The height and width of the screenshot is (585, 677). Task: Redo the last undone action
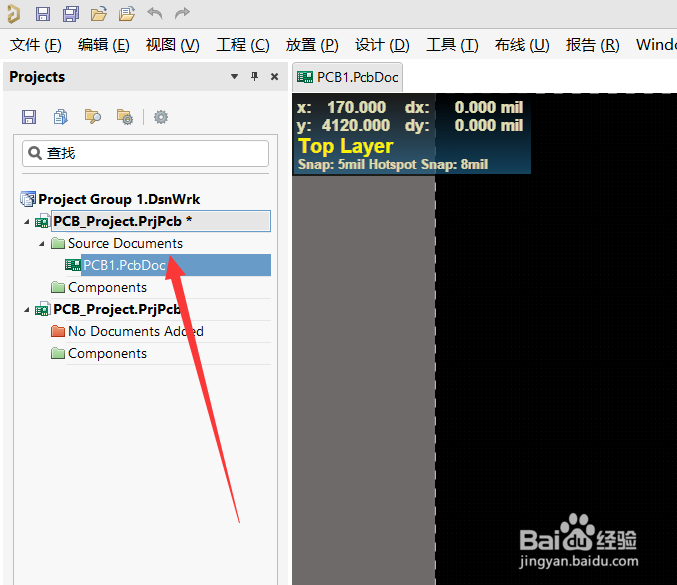click(x=182, y=13)
